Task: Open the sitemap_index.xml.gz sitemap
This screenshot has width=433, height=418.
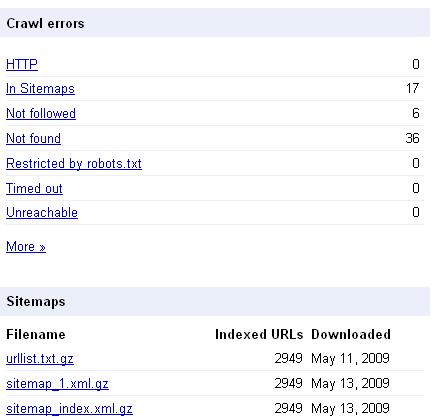Action: coord(69,409)
